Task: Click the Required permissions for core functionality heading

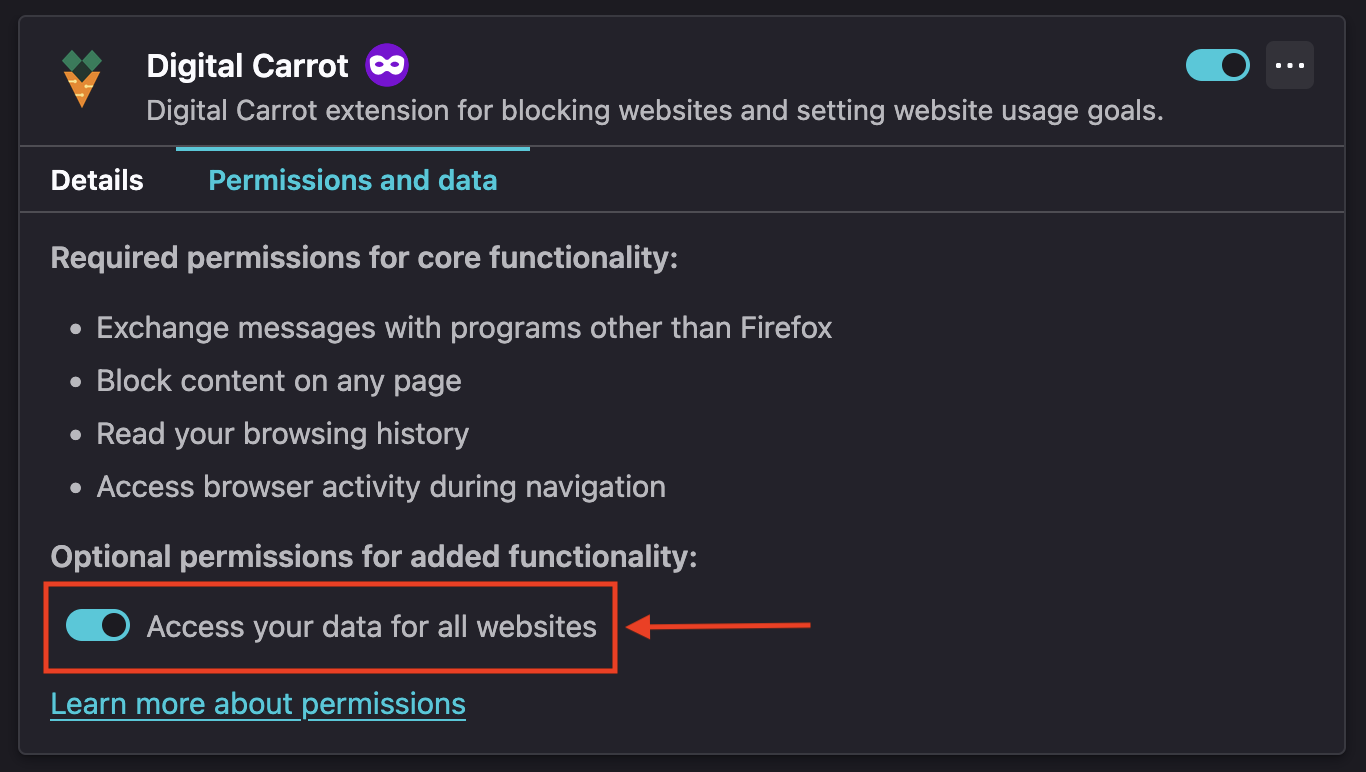Action: [x=365, y=258]
